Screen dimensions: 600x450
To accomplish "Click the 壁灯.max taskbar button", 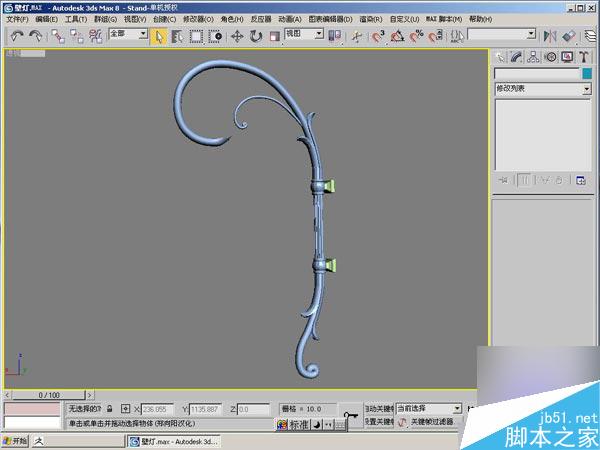I will [173, 441].
